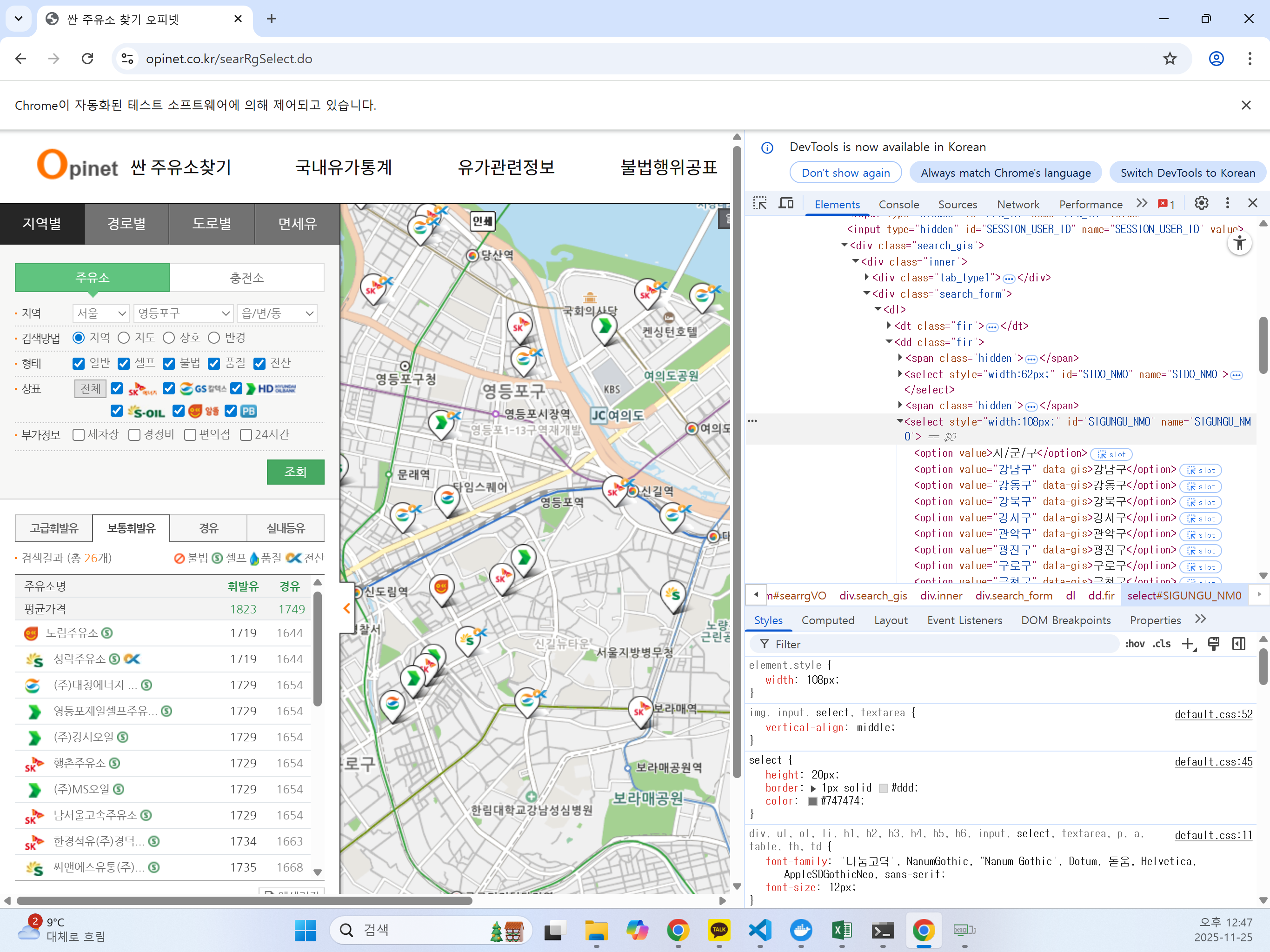Reload the page with refresh icon

coord(87,59)
